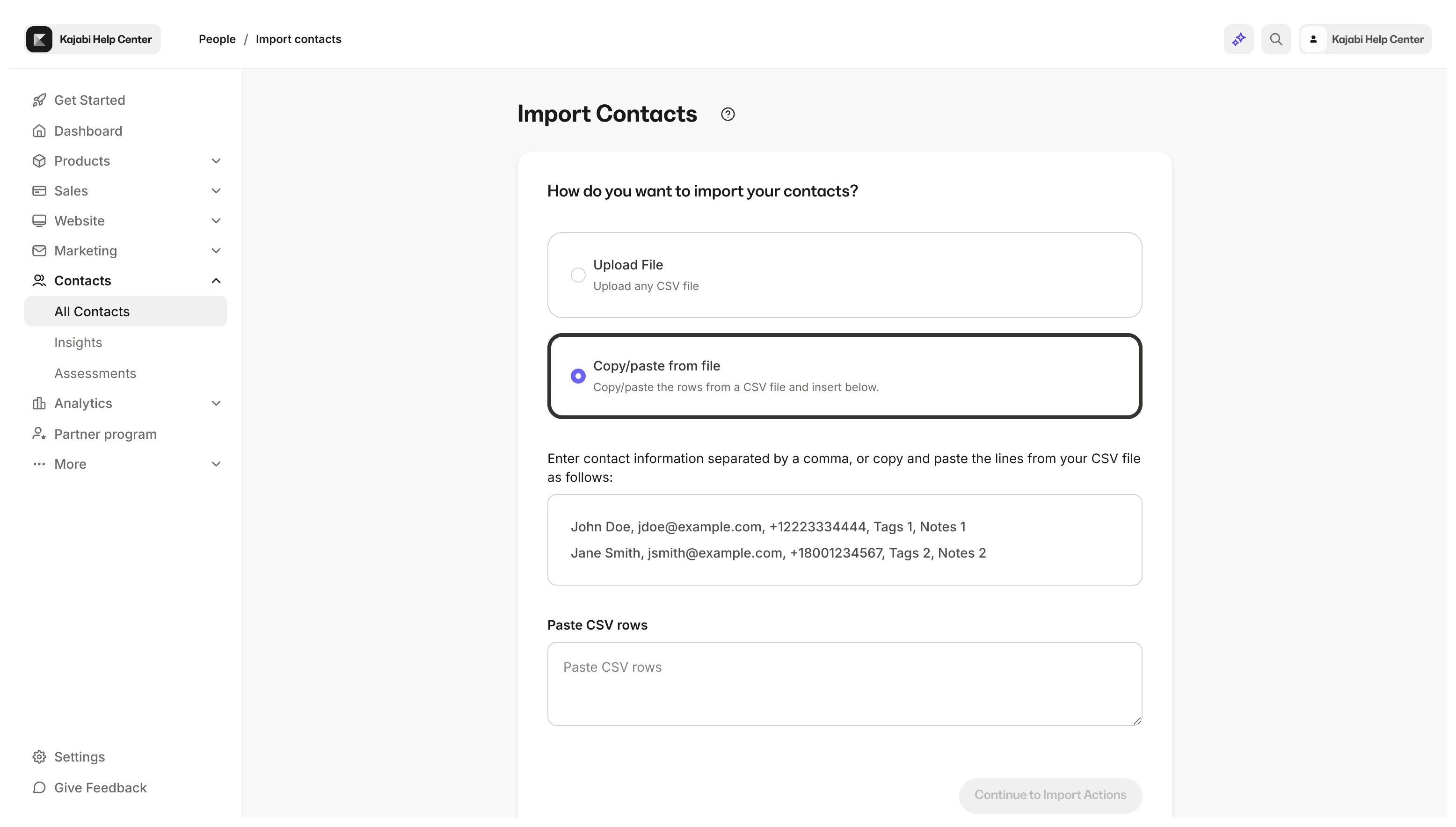Open the Kajabi Help Center account menu
This screenshot has height=827, width=1456.
click(1365, 39)
